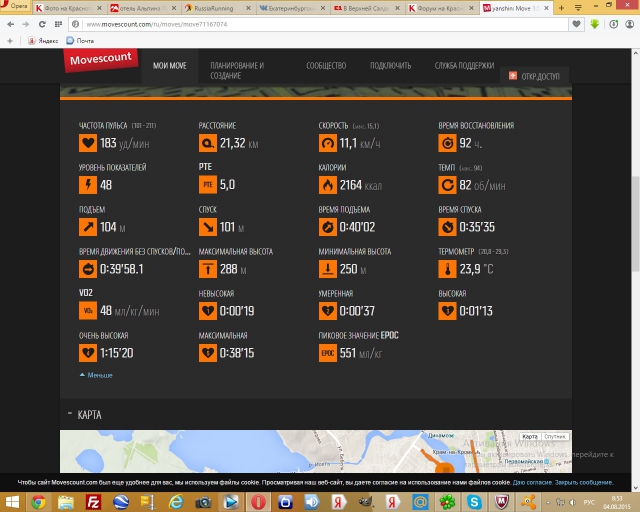Screen dimensions: 640x512
Task: Click the ОТКР.ДОСТУП share button
Action: [534, 76]
